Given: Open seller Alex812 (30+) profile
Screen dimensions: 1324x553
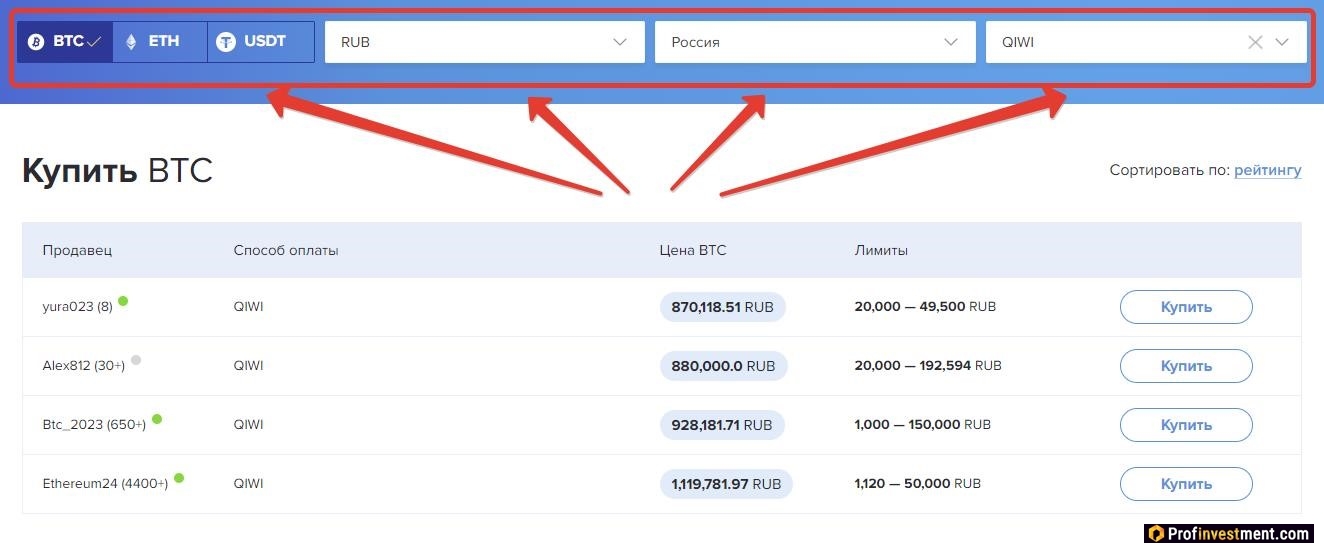Looking at the screenshot, I should [84, 366].
